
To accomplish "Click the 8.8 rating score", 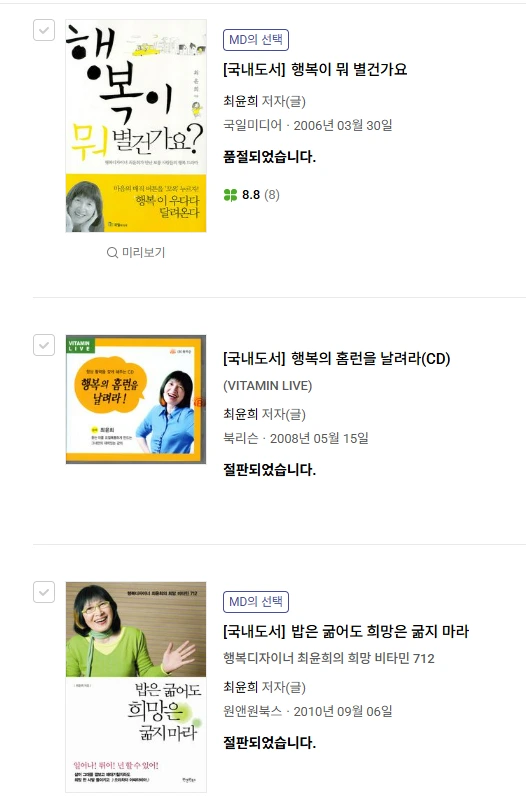I will pos(251,195).
